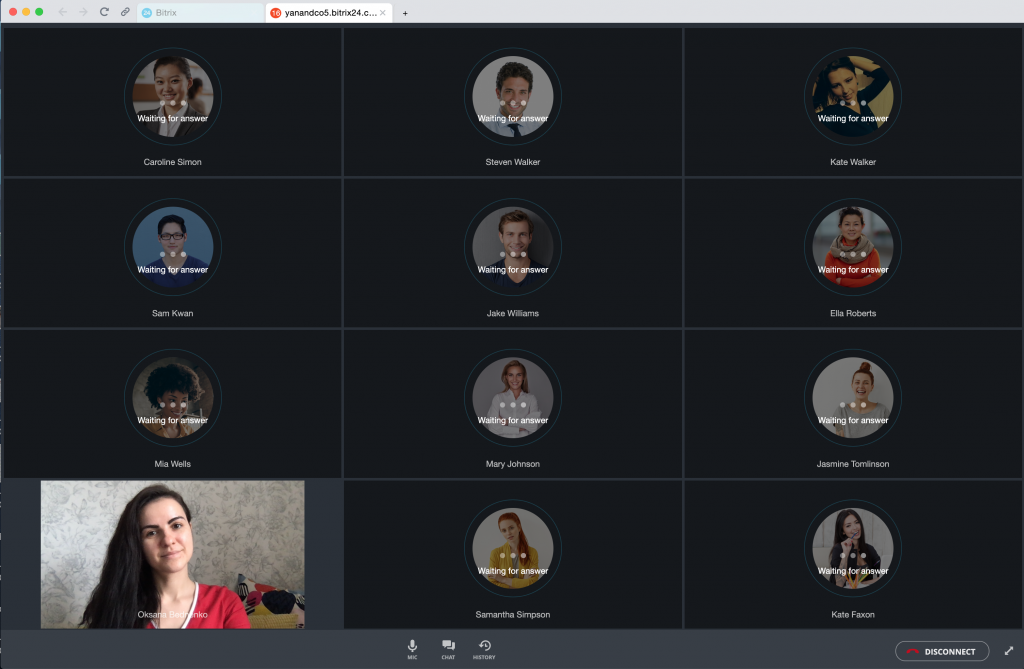The height and width of the screenshot is (669, 1024).
Task: Toggle fullscreen with the expand arrows icon
Action: 1008,651
